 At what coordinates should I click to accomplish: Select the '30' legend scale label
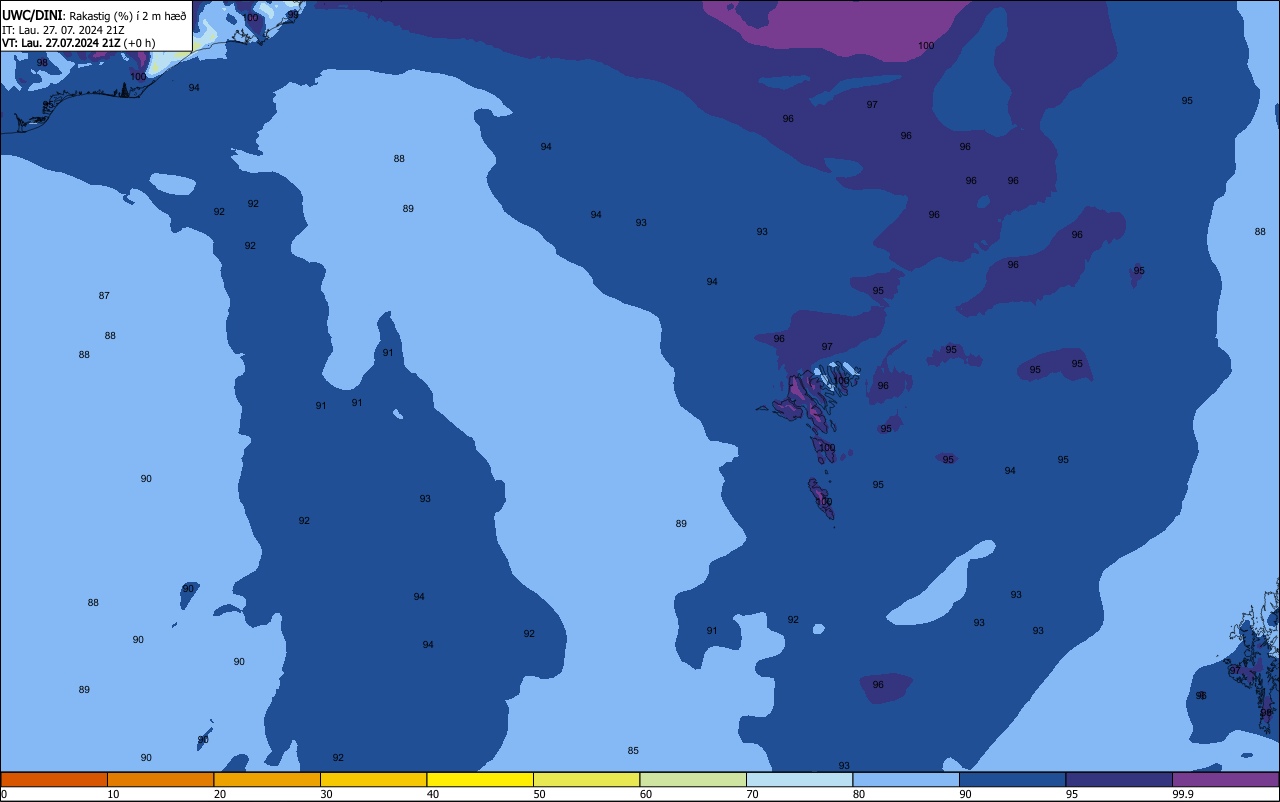coord(326,794)
